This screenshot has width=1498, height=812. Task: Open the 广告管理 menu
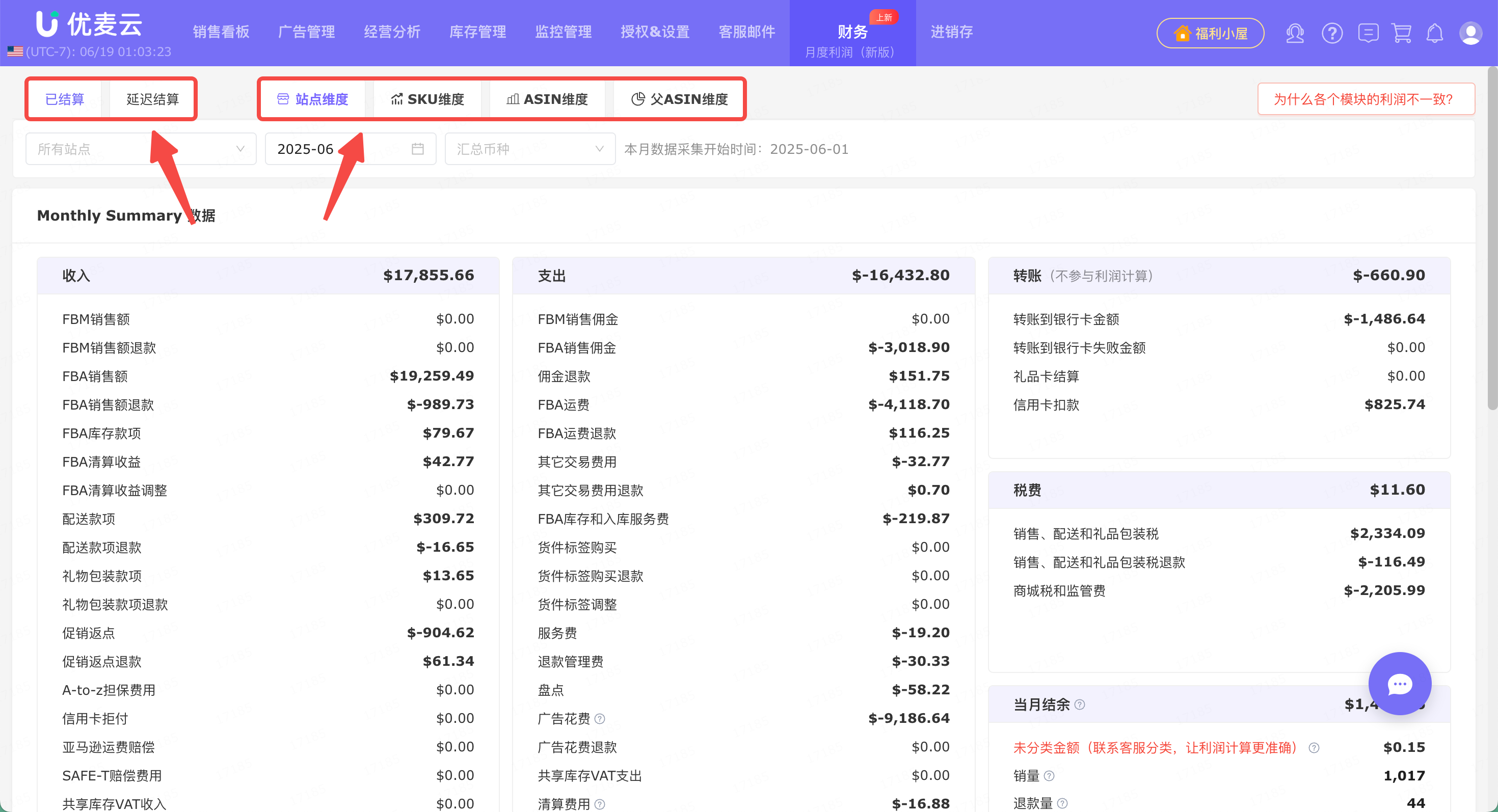coord(306,32)
